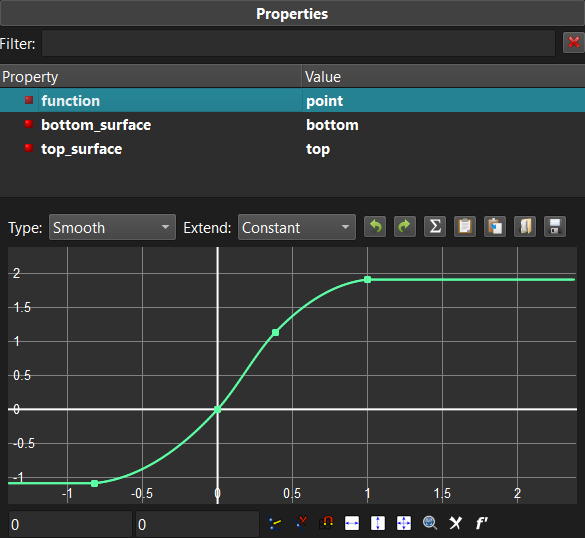Fit view vertically

click(x=378, y=523)
